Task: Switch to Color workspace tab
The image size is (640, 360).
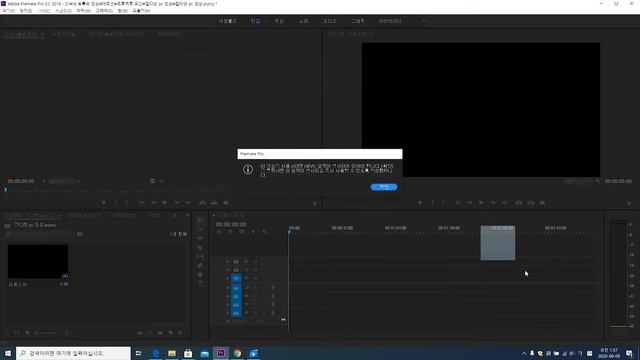Action: pos(279,21)
